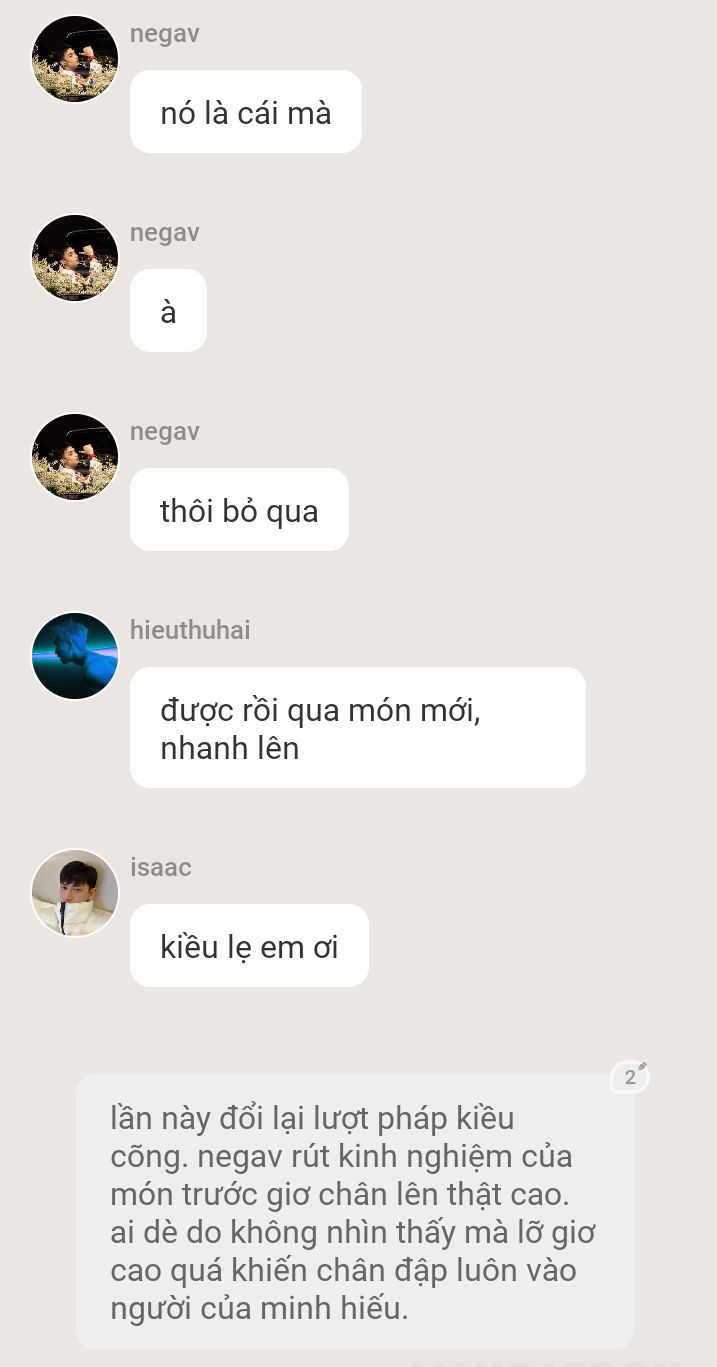The image size is (717, 1367).
Task: Select the "thôi bỏ qua" message bubble
Action: point(239,510)
